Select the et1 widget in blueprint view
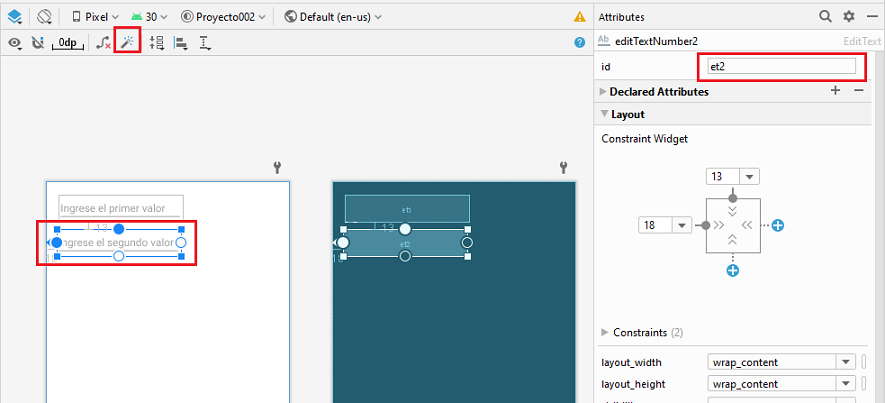Image resolution: width=885 pixels, height=403 pixels. [x=407, y=208]
